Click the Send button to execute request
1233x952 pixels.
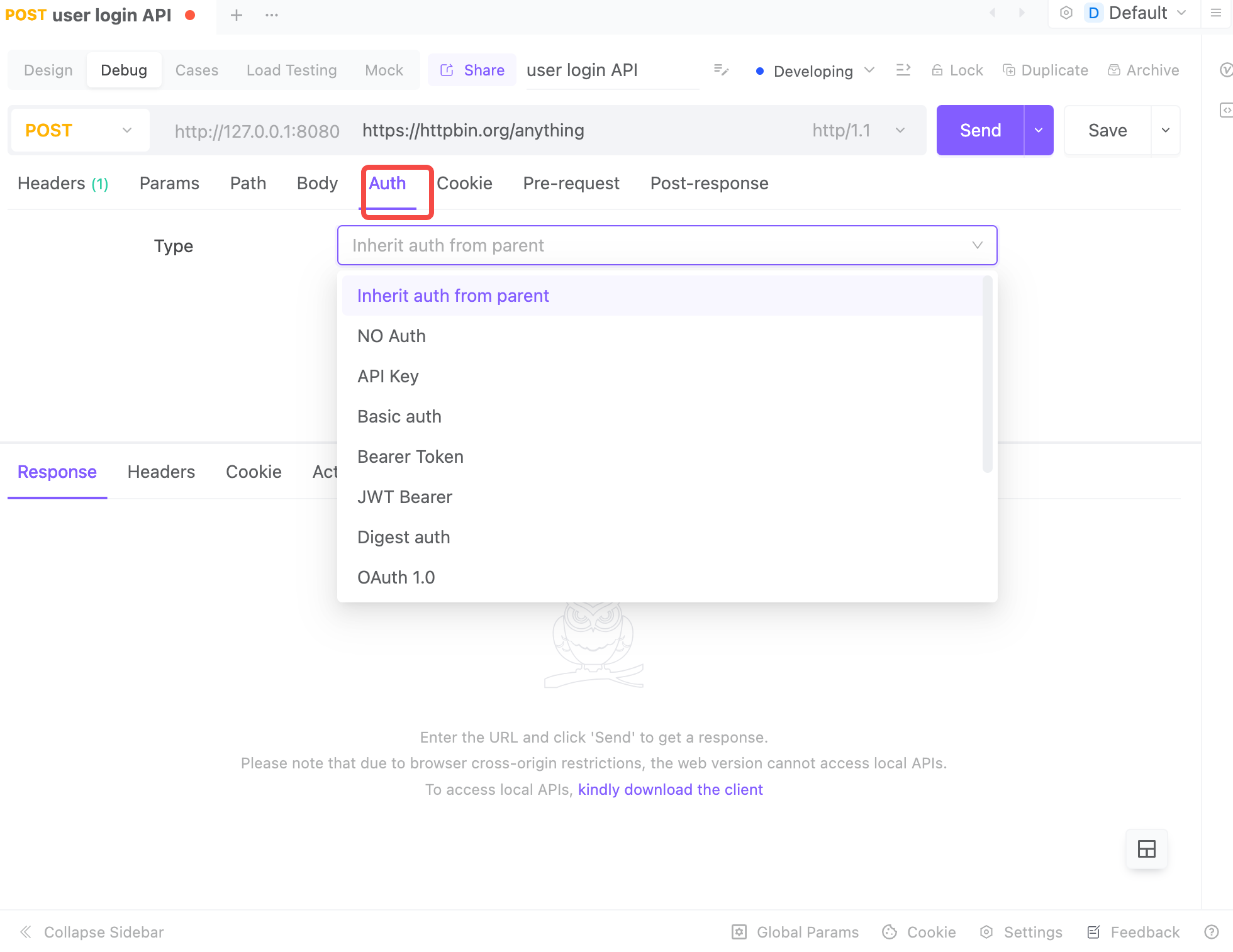[x=980, y=130]
